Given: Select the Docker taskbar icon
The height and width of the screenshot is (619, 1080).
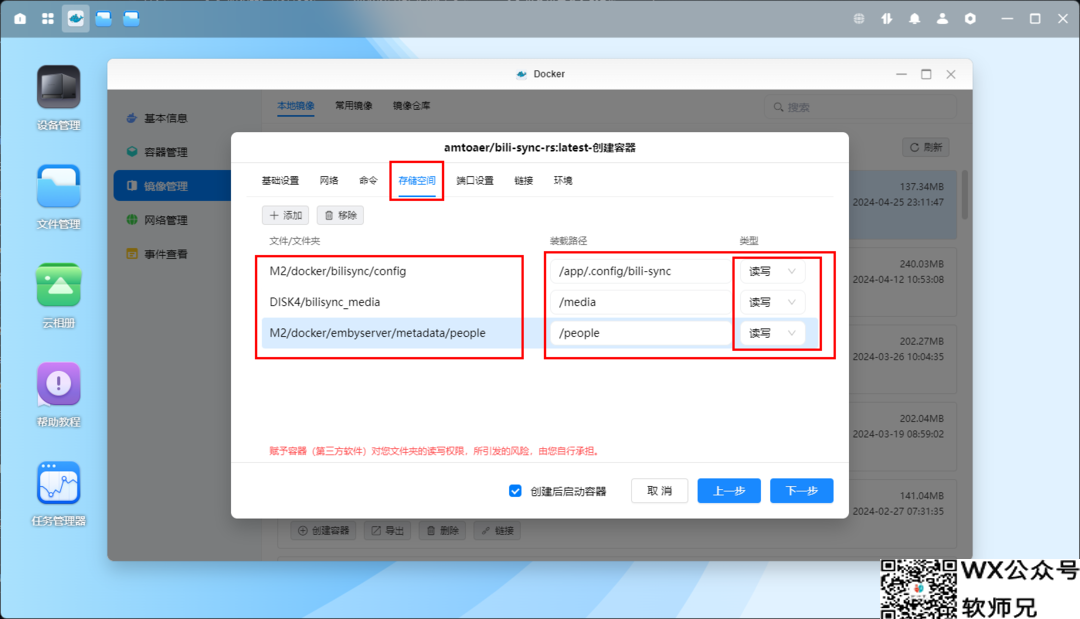Looking at the screenshot, I should (x=76, y=19).
